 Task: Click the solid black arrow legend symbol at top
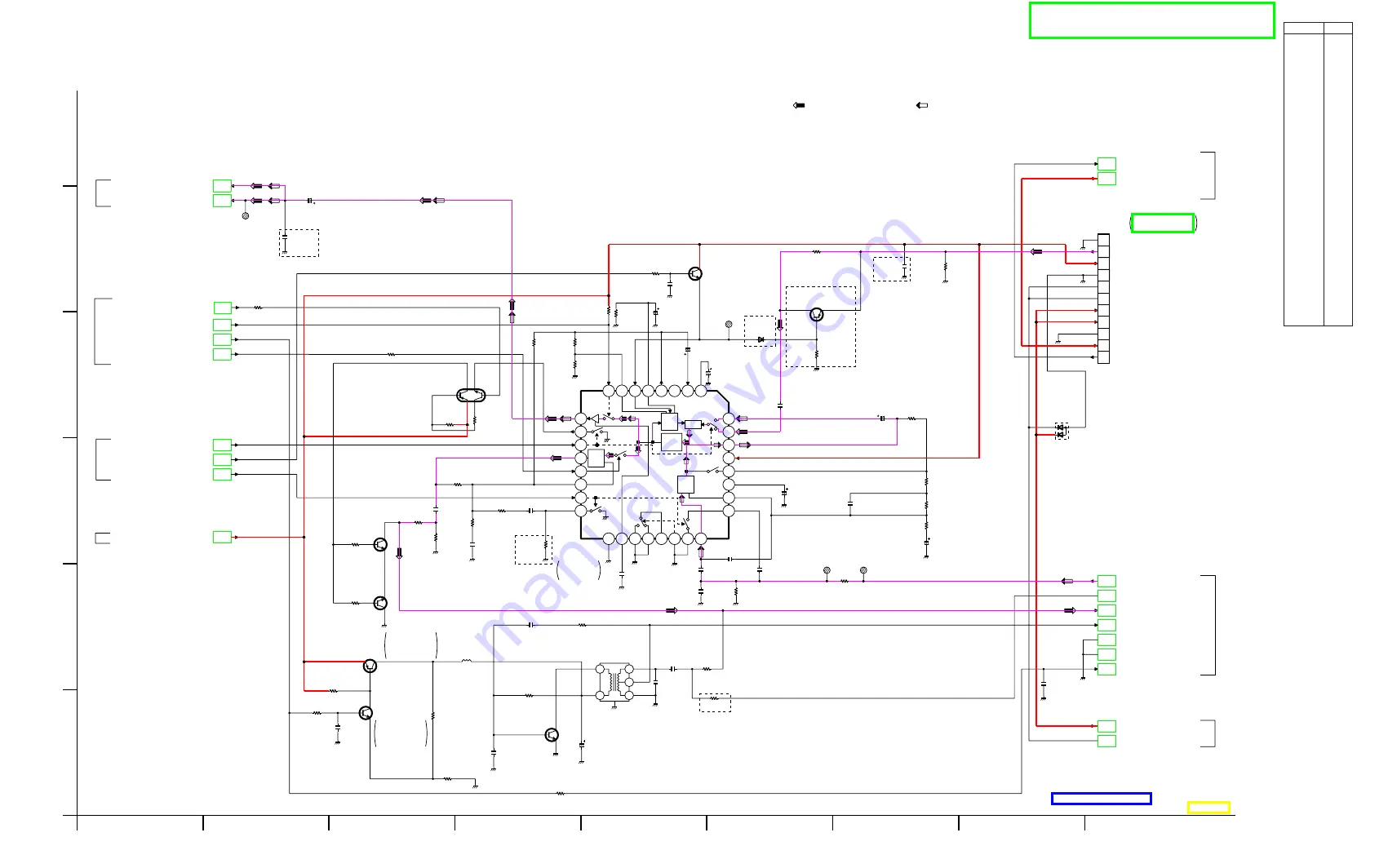pyautogui.click(x=800, y=105)
